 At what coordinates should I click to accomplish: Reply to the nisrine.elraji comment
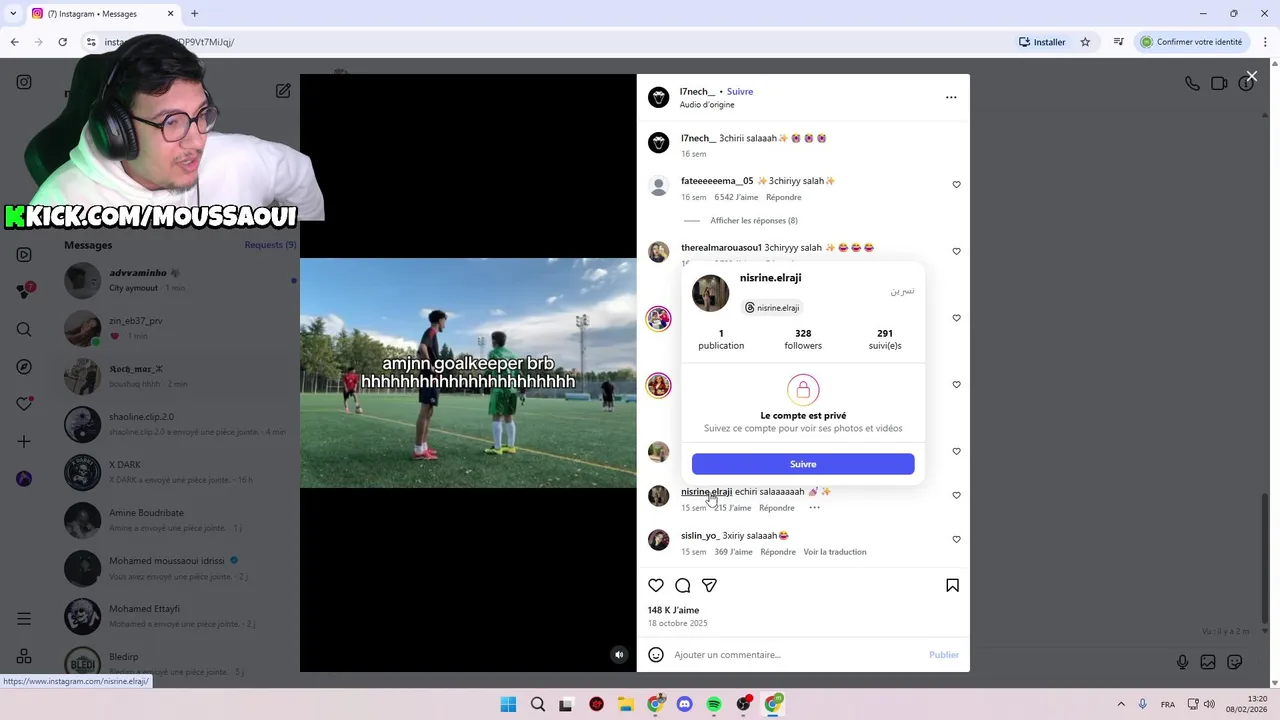[x=777, y=508]
